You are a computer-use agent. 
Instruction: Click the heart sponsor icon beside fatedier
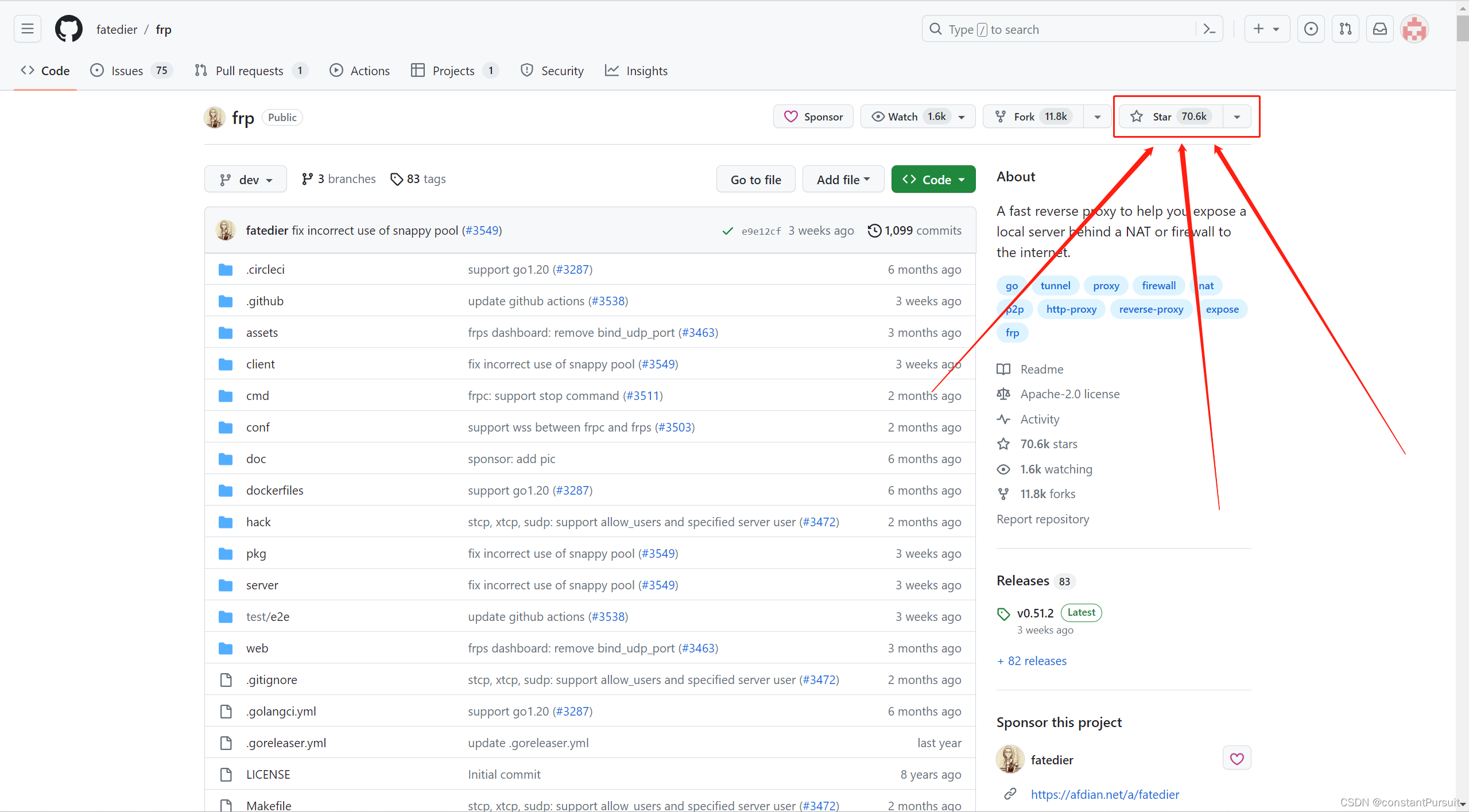(x=1237, y=759)
